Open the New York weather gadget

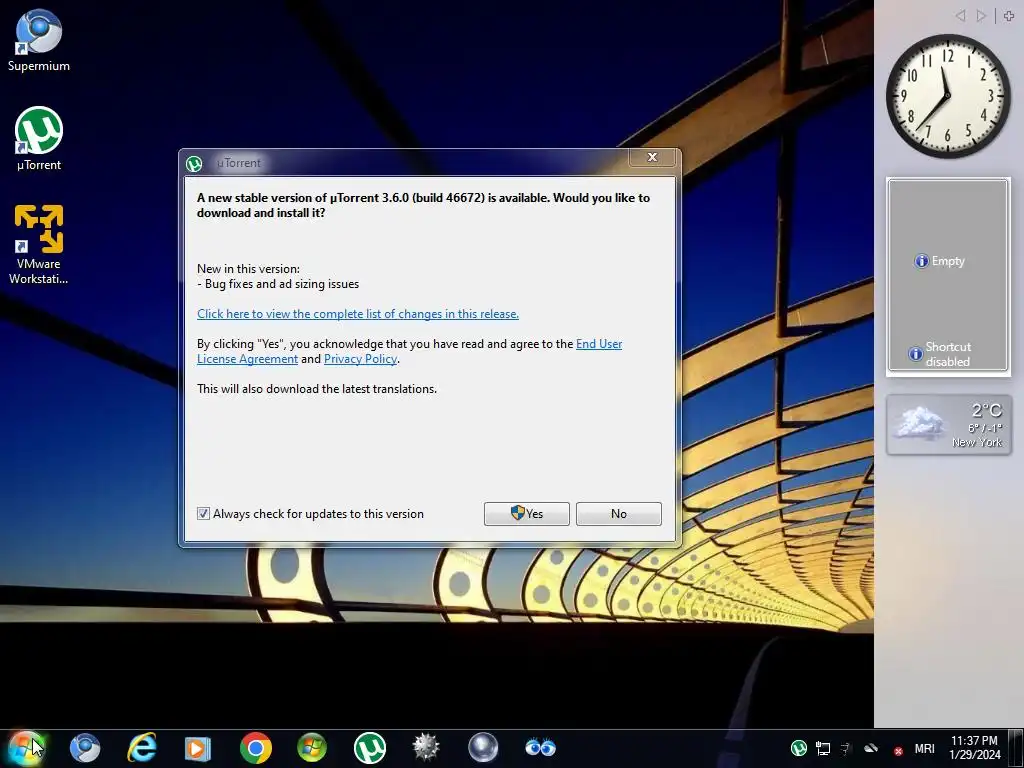pyautogui.click(x=949, y=424)
